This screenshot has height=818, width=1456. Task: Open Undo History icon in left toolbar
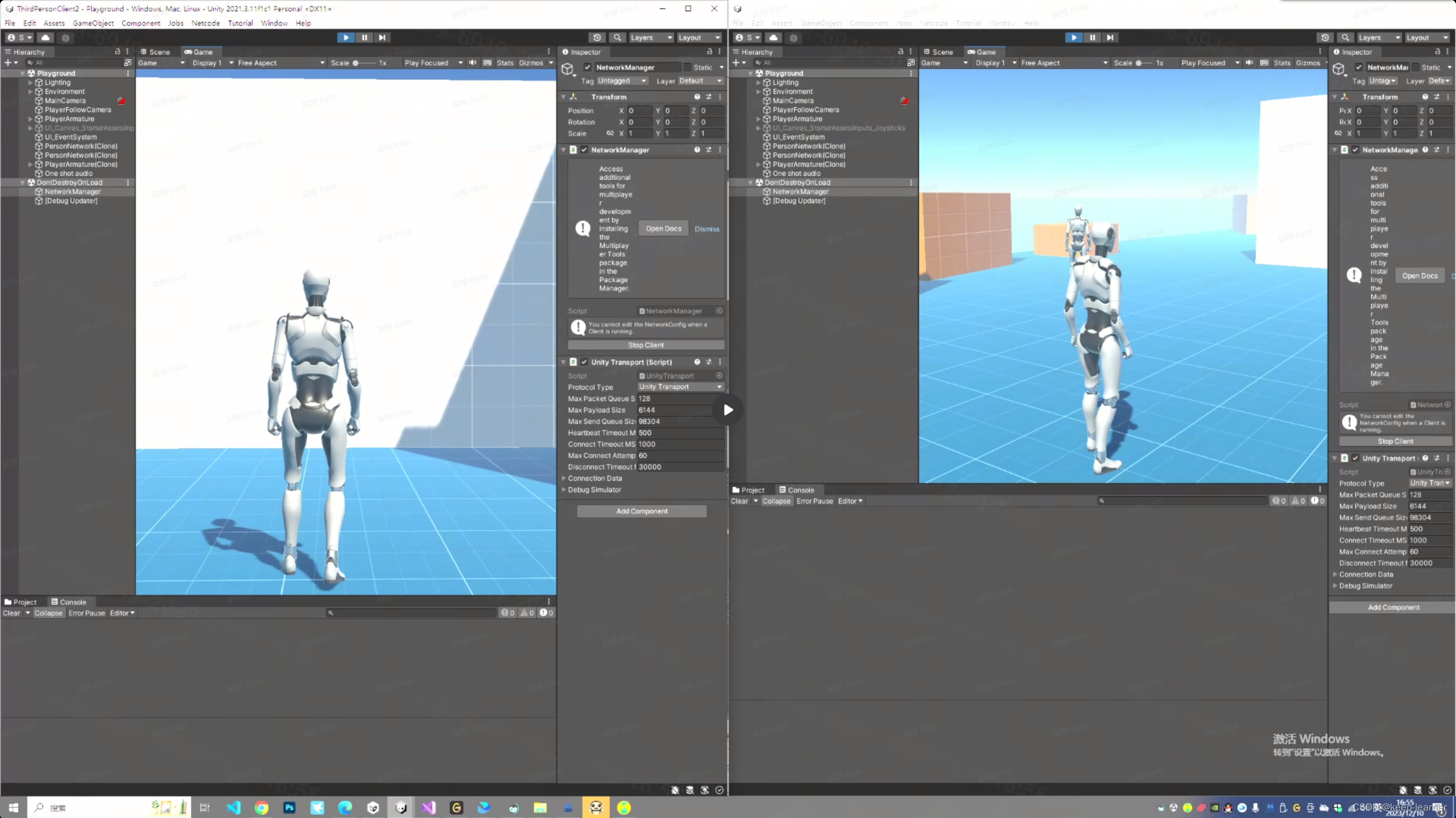coord(597,38)
